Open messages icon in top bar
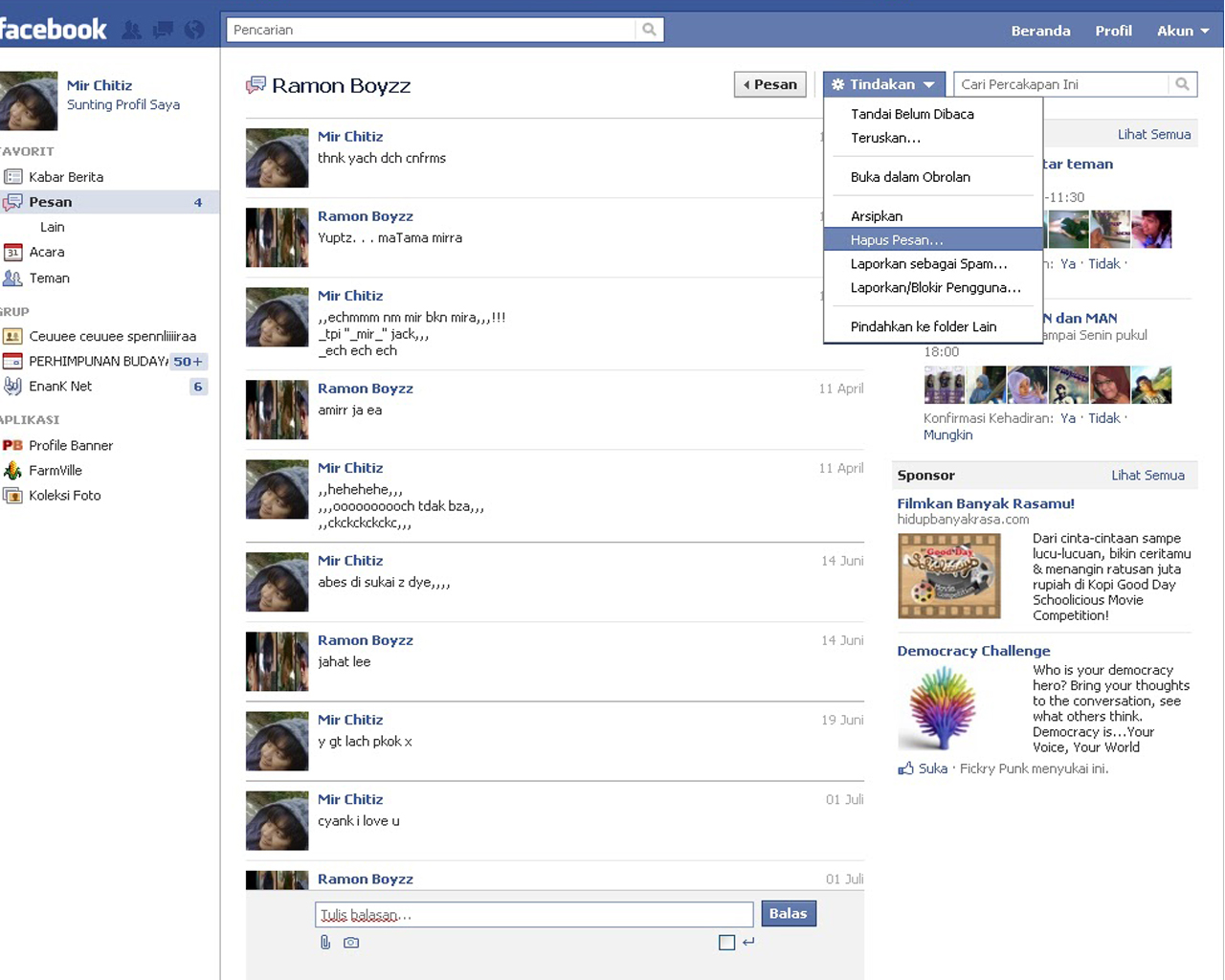 [x=164, y=30]
